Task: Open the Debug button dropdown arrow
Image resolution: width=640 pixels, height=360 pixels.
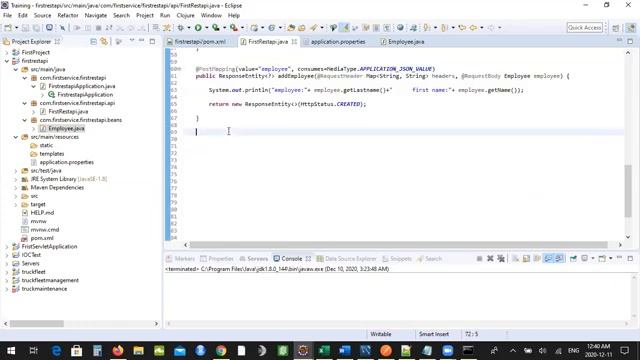Action: point(189,28)
